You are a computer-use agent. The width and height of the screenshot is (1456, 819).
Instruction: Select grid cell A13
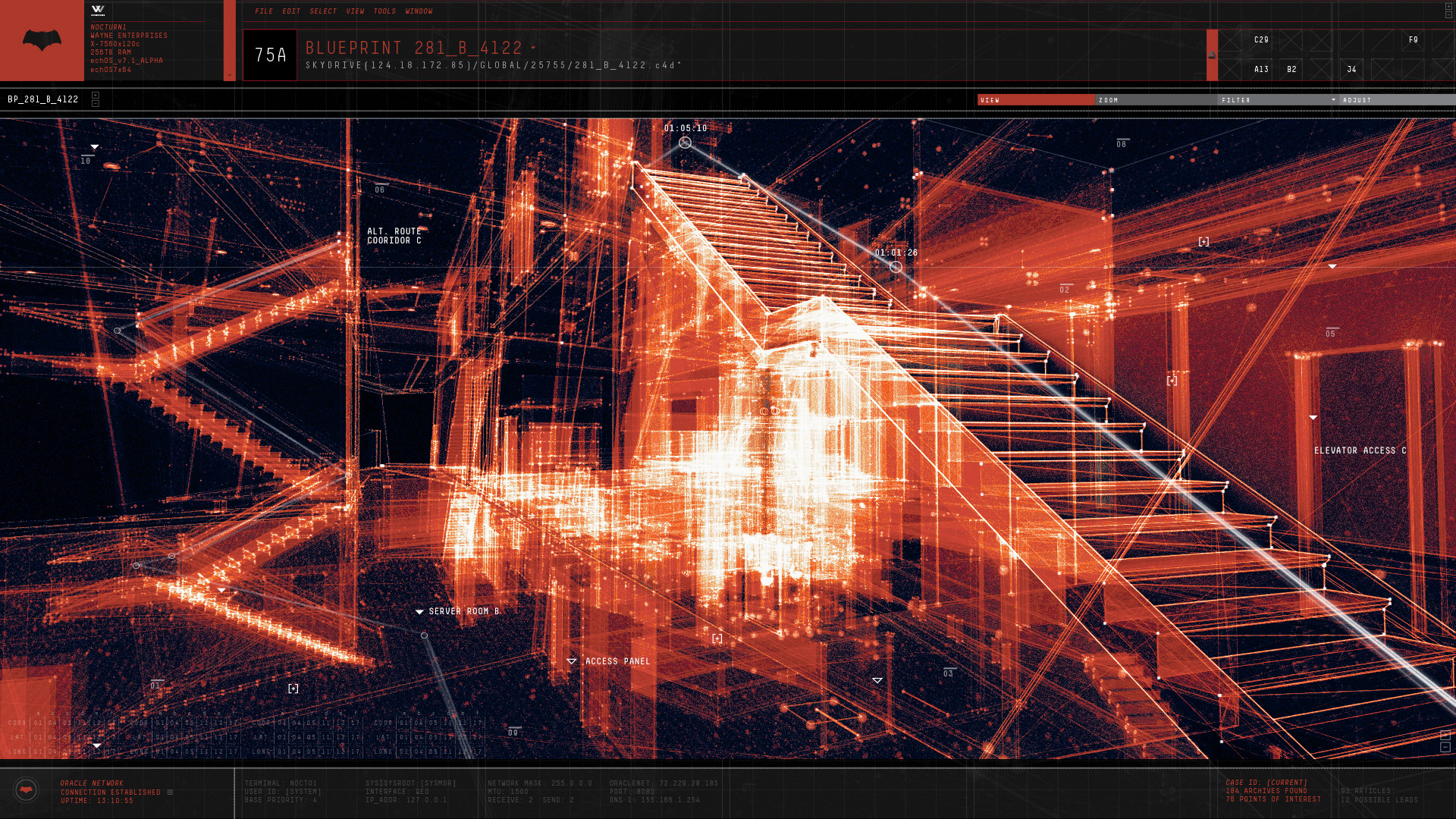click(x=1261, y=70)
